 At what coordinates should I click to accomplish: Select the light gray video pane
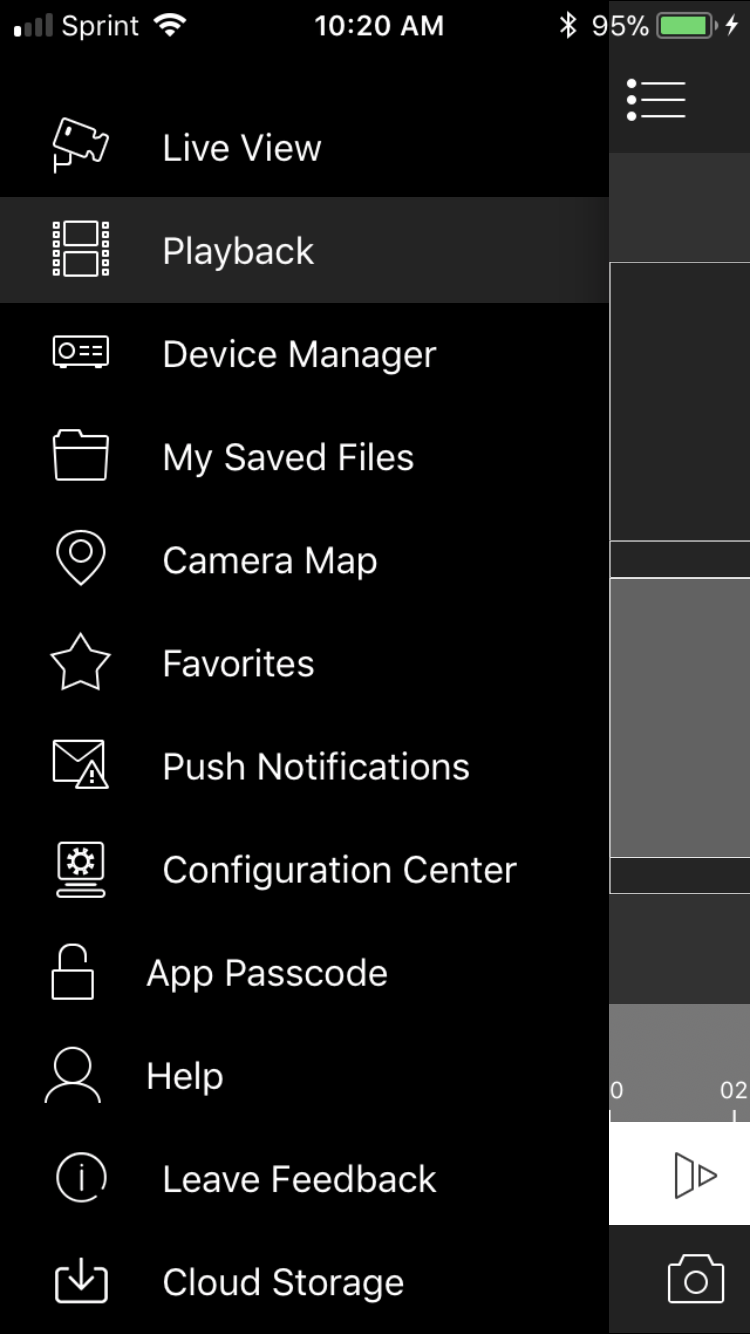(680, 717)
